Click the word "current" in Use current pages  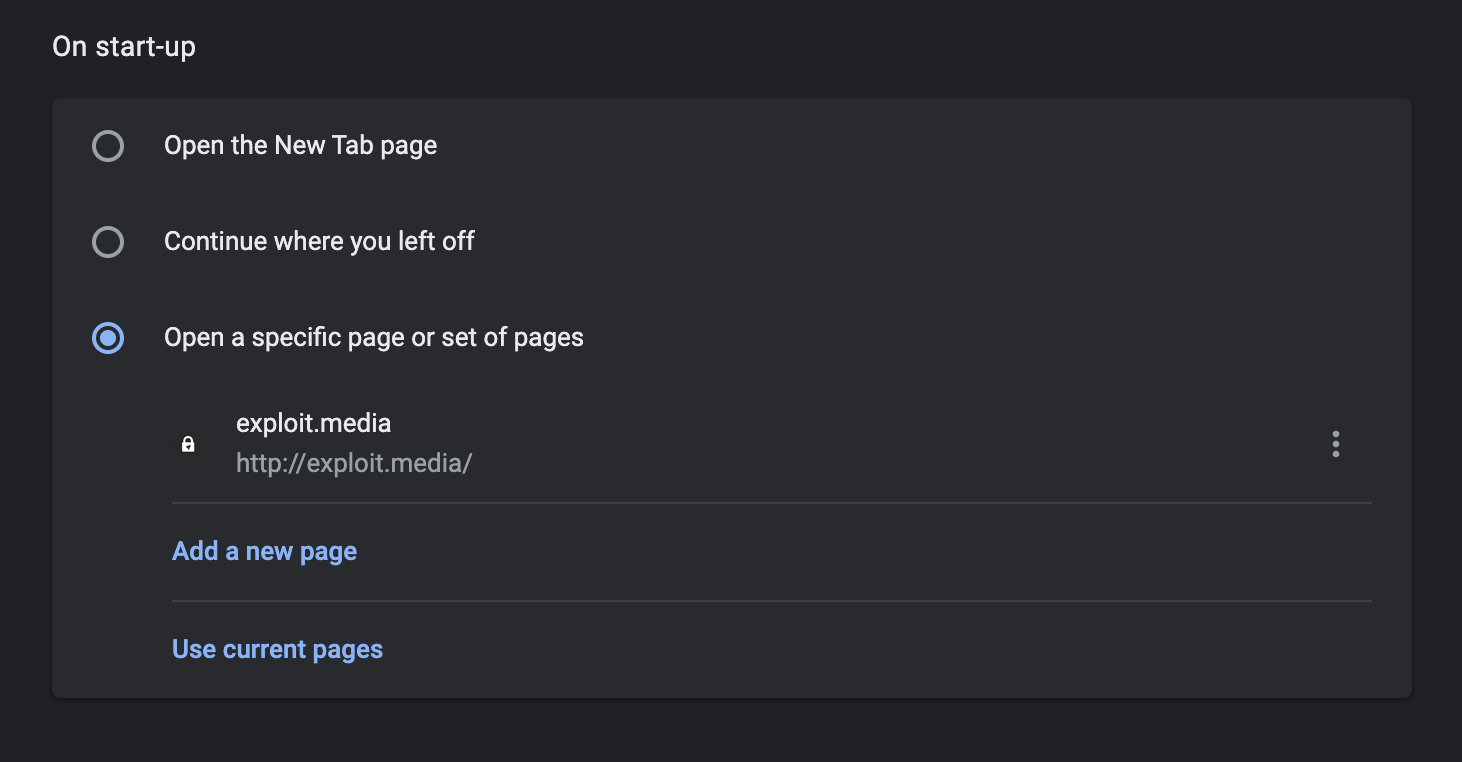pyautogui.click(x=264, y=649)
